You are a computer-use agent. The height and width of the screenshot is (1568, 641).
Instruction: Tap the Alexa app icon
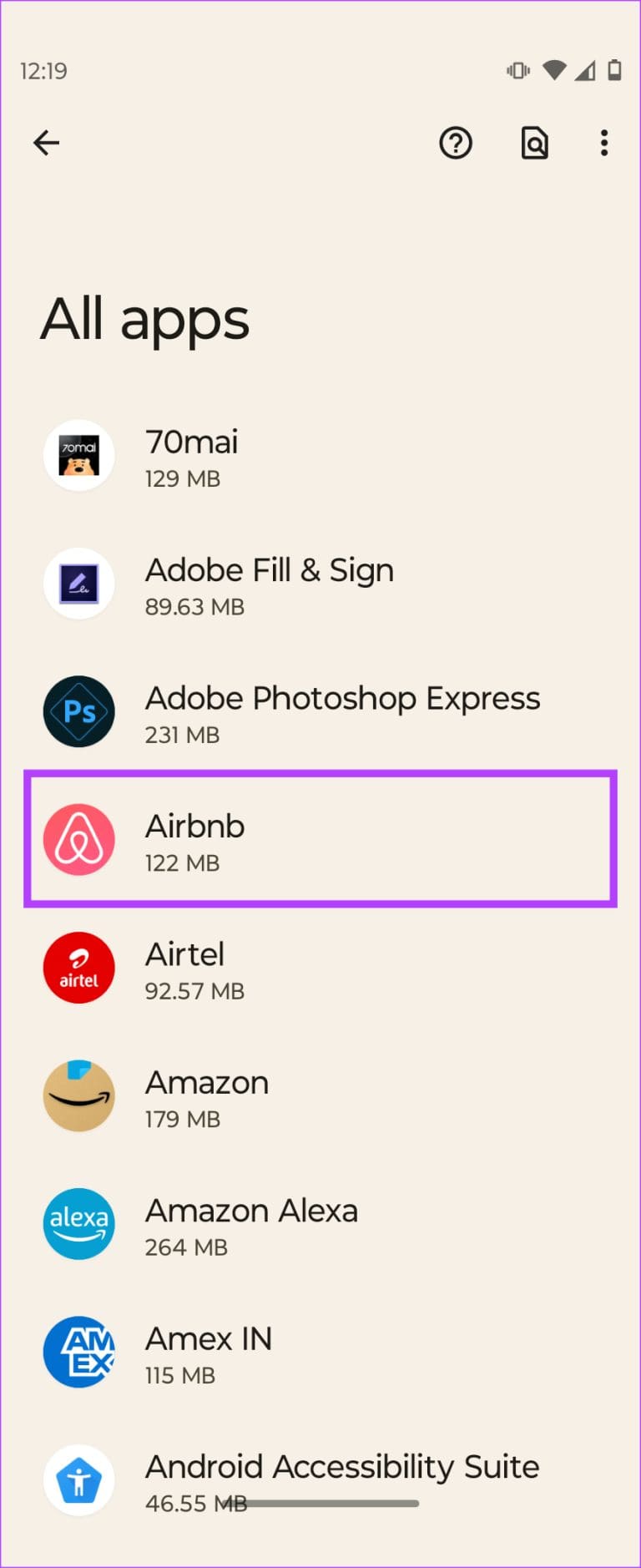pyautogui.click(x=79, y=1224)
